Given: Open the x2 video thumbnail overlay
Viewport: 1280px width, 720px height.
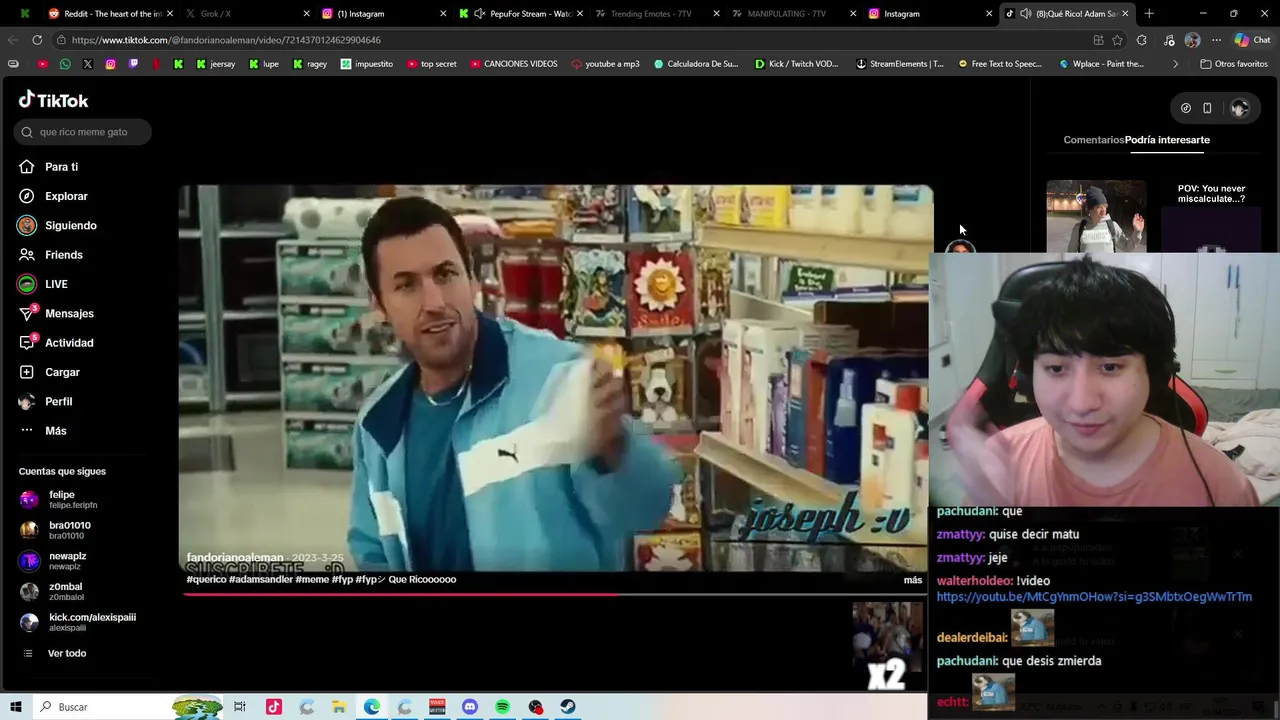Looking at the screenshot, I should (887, 646).
